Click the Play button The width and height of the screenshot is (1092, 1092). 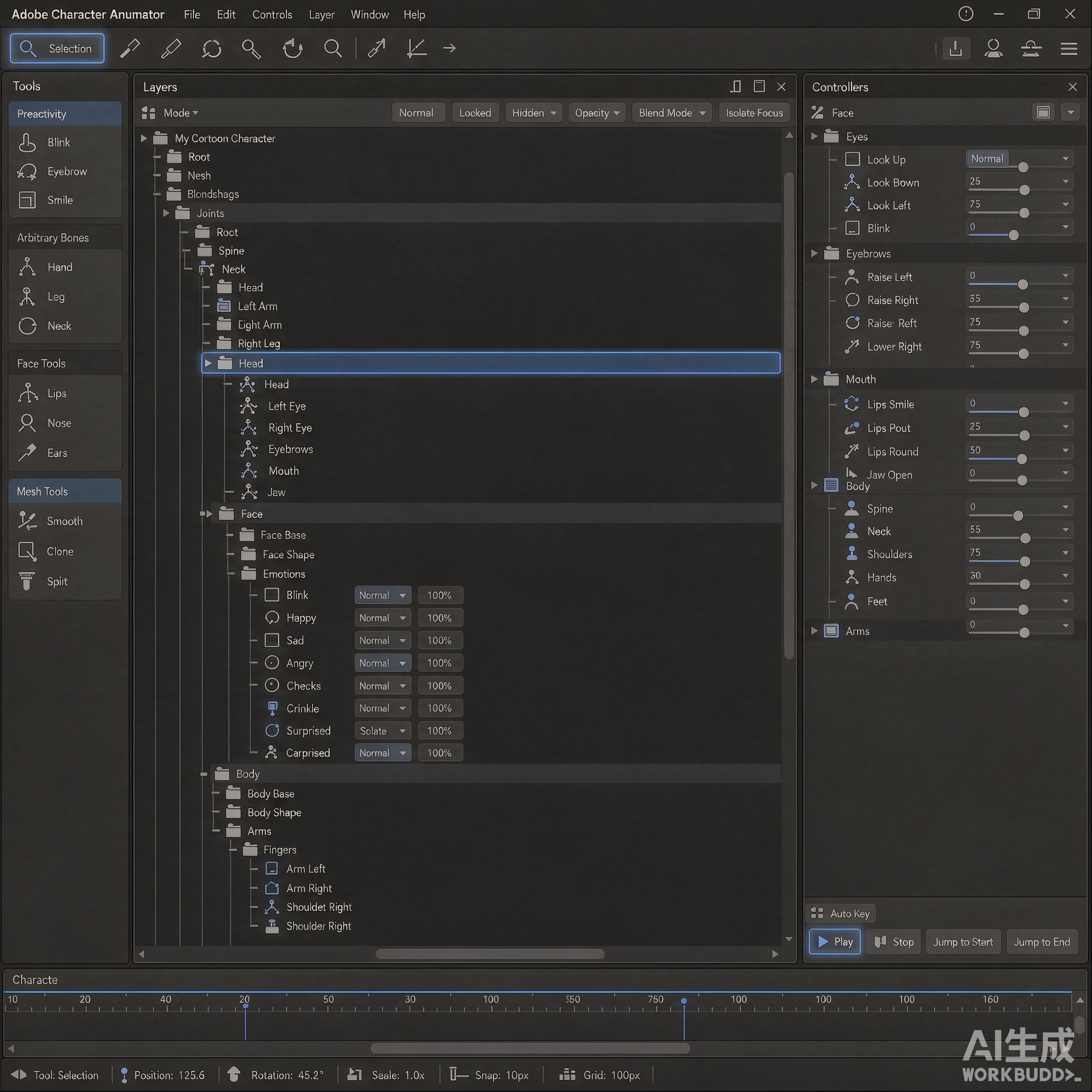(x=834, y=942)
